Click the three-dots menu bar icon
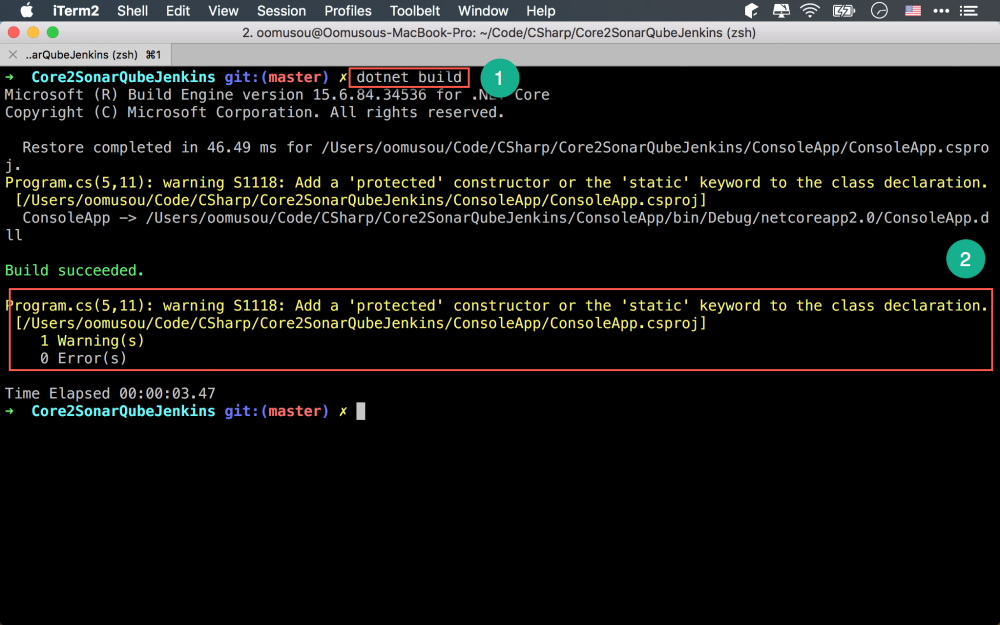This screenshot has width=1000, height=625. [x=941, y=11]
